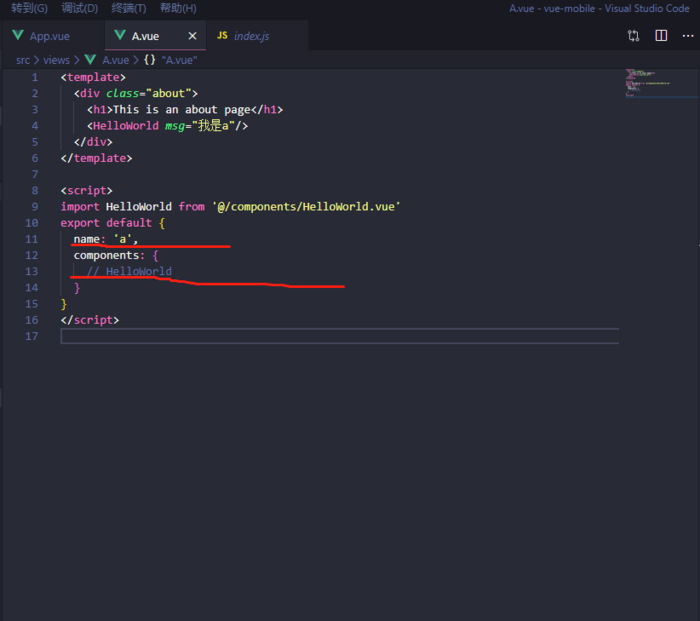700x621 pixels.
Task: Click line number 10 in the gutter
Action: [x=32, y=223]
